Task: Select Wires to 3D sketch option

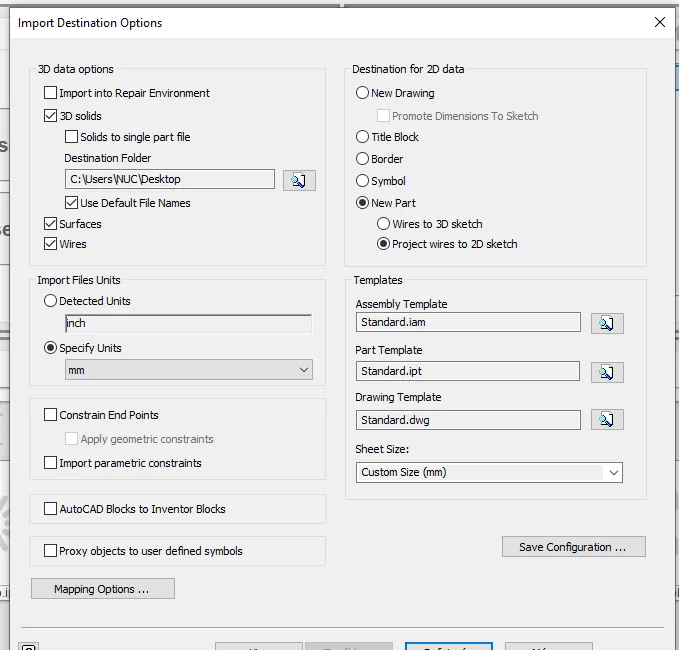Action: click(384, 224)
